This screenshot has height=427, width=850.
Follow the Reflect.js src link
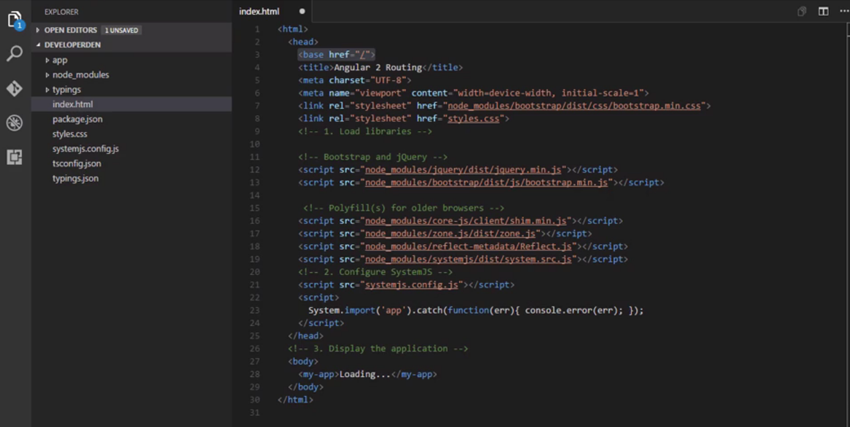(x=468, y=247)
